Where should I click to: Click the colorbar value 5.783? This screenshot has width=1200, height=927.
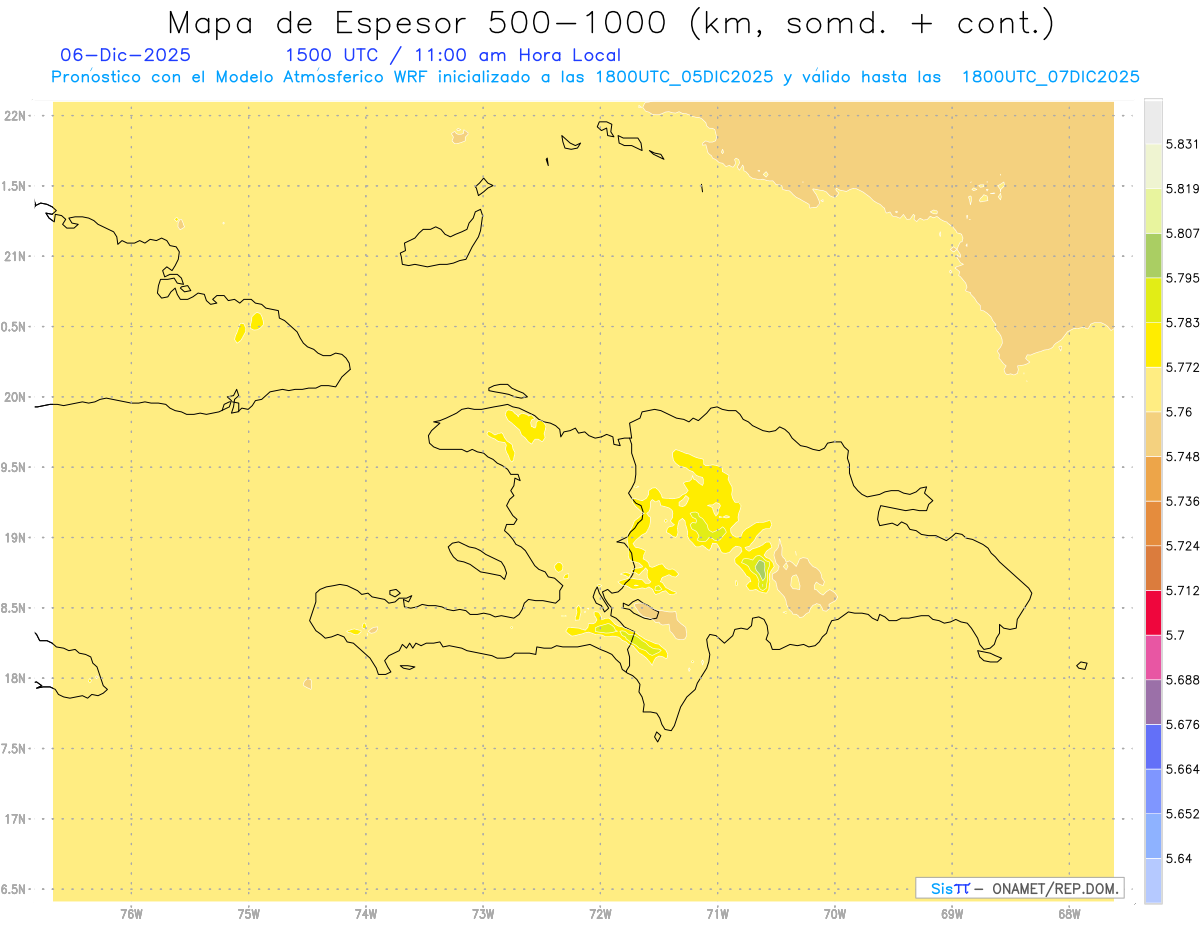coord(1183,323)
